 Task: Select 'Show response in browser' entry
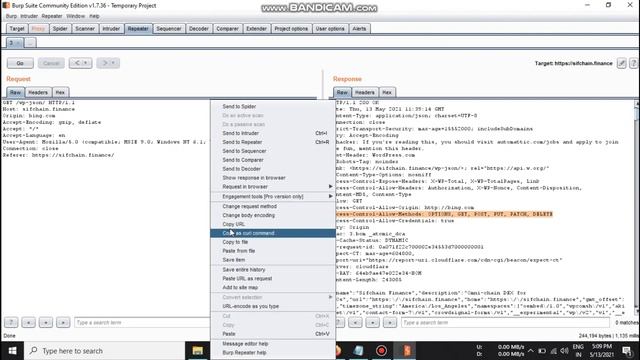[x=273, y=178]
